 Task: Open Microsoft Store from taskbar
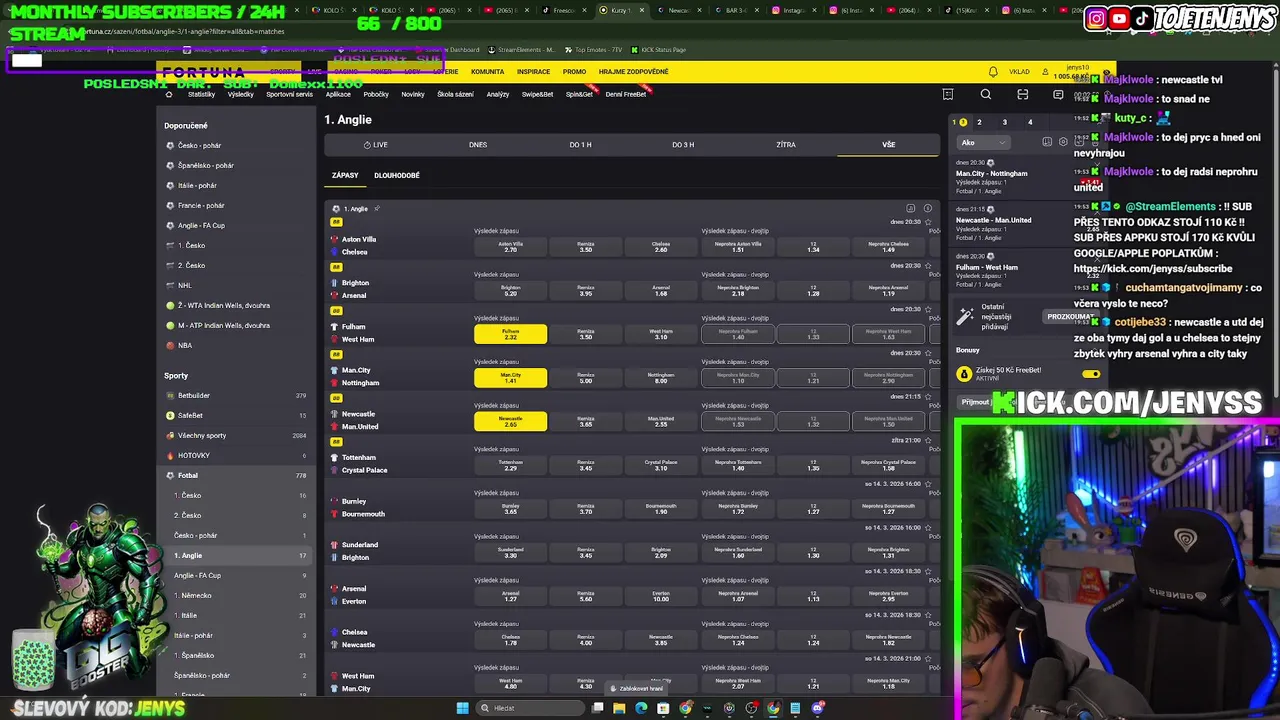[663, 708]
